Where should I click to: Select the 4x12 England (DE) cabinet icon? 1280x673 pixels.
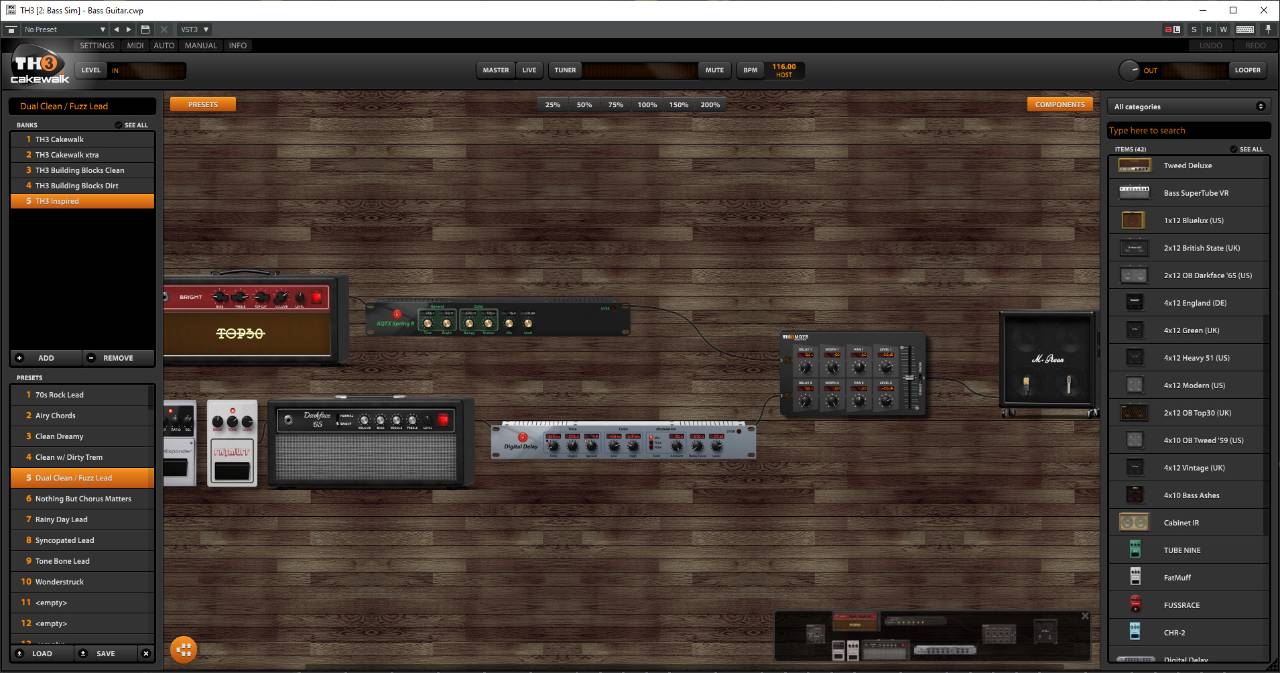pyautogui.click(x=1134, y=302)
